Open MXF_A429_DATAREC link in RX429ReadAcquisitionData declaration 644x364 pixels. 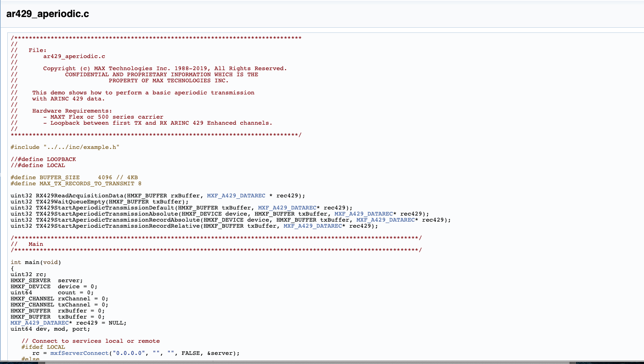236,196
